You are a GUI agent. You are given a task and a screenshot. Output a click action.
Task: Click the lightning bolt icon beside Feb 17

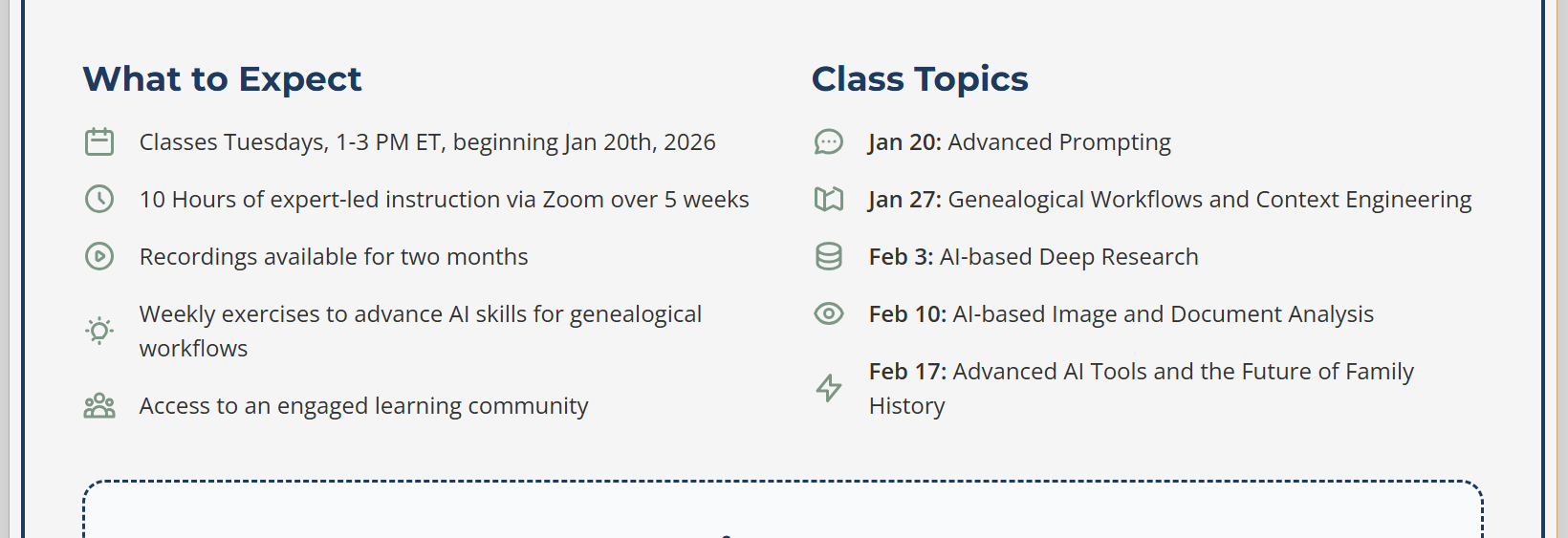[x=829, y=388]
